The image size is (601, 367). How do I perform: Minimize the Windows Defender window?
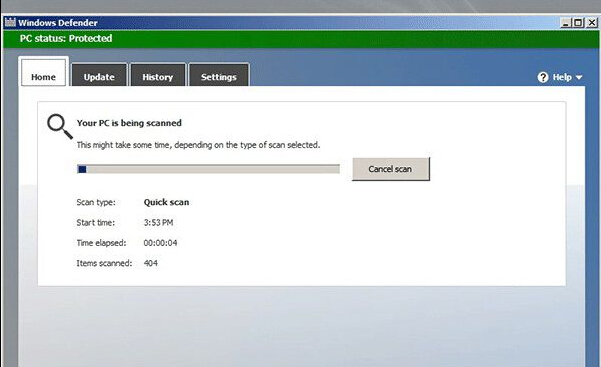coord(566,23)
